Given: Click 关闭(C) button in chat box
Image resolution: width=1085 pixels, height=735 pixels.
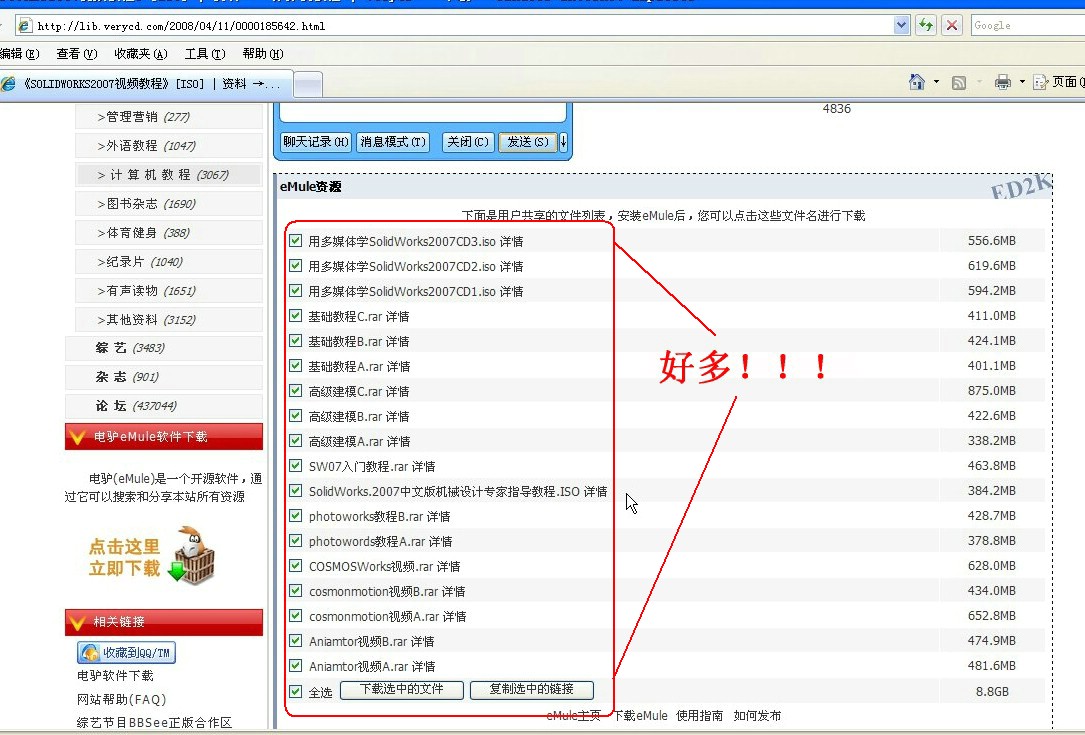Looking at the screenshot, I should (468, 142).
